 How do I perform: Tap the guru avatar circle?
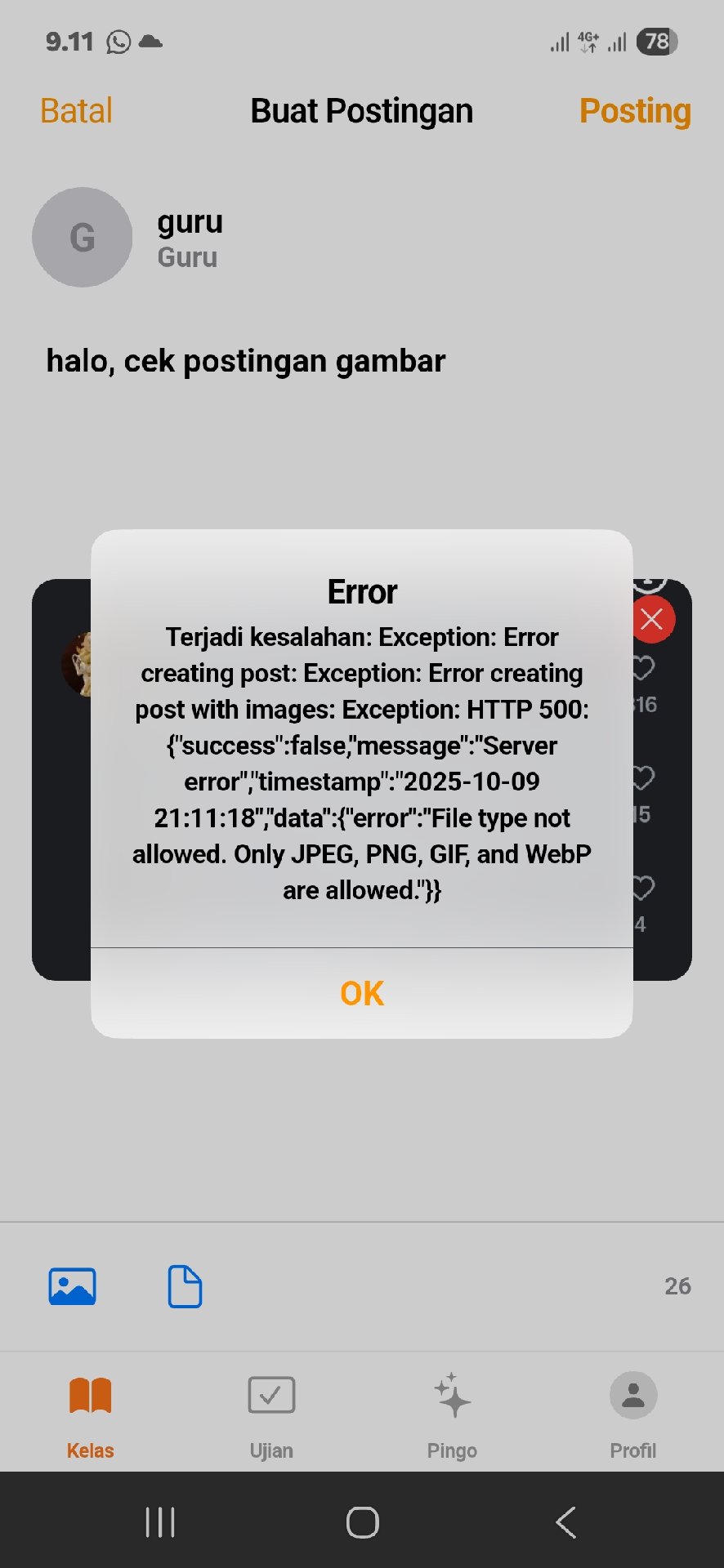[x=82, y=237]
